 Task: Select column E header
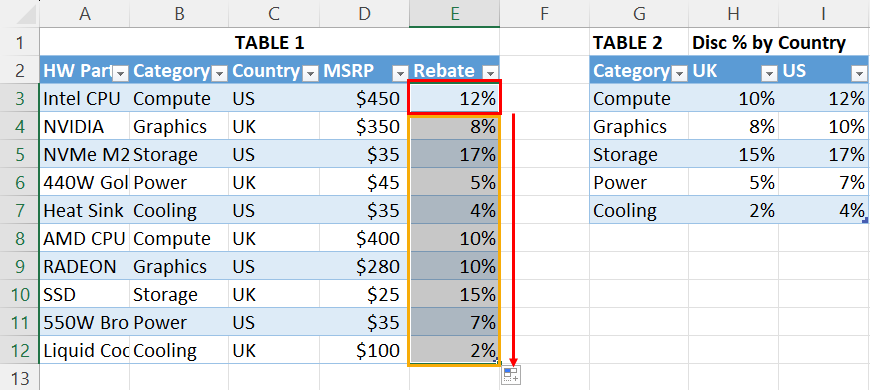tap(454, 14)
